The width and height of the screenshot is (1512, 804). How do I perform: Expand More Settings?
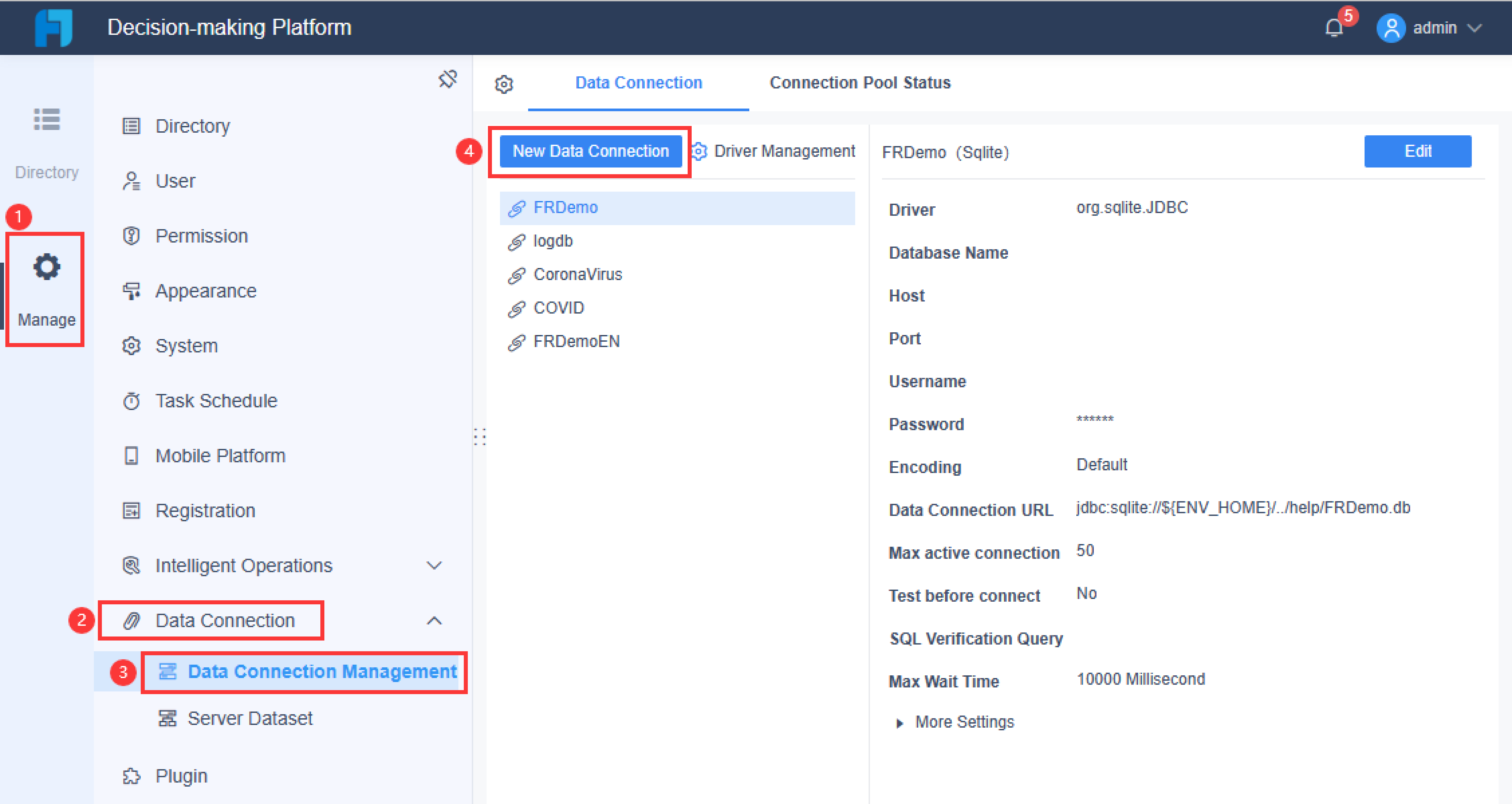(x=963, y=722)
